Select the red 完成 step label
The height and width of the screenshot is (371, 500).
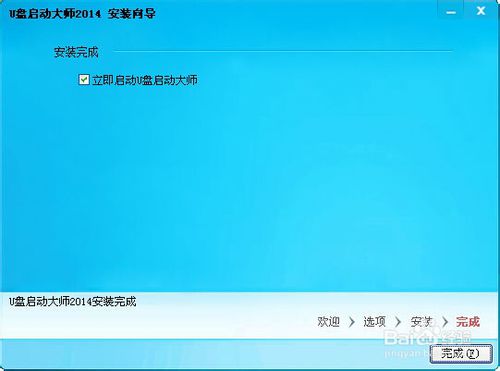(468, 322)
